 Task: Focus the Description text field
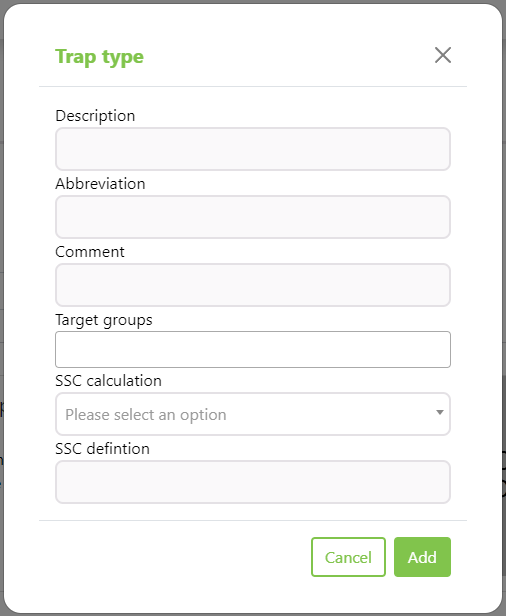[x=253, y=149]
